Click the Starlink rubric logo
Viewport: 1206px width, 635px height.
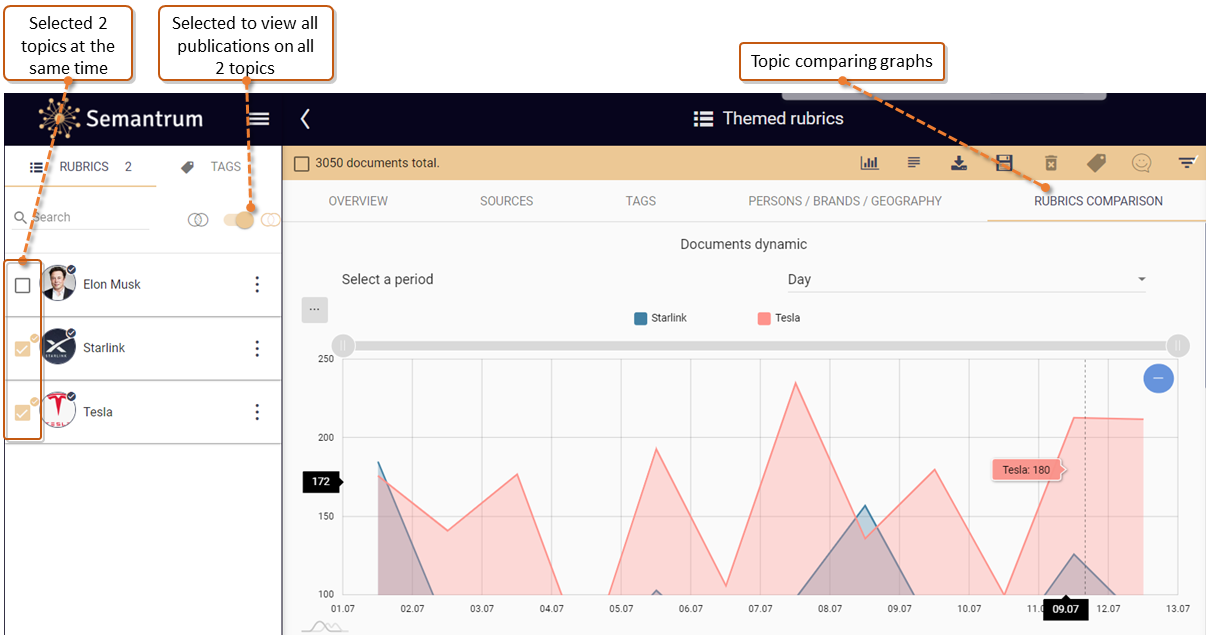(x=59, y=347)
